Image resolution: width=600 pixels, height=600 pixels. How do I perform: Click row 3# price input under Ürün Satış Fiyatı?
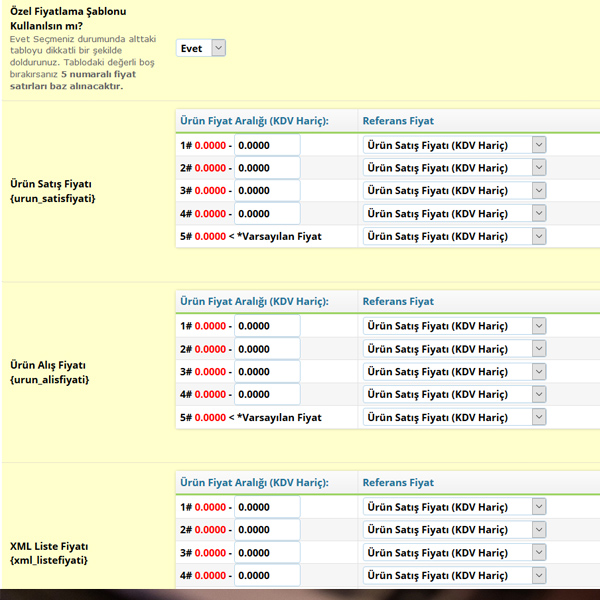(x=267, y=191)
